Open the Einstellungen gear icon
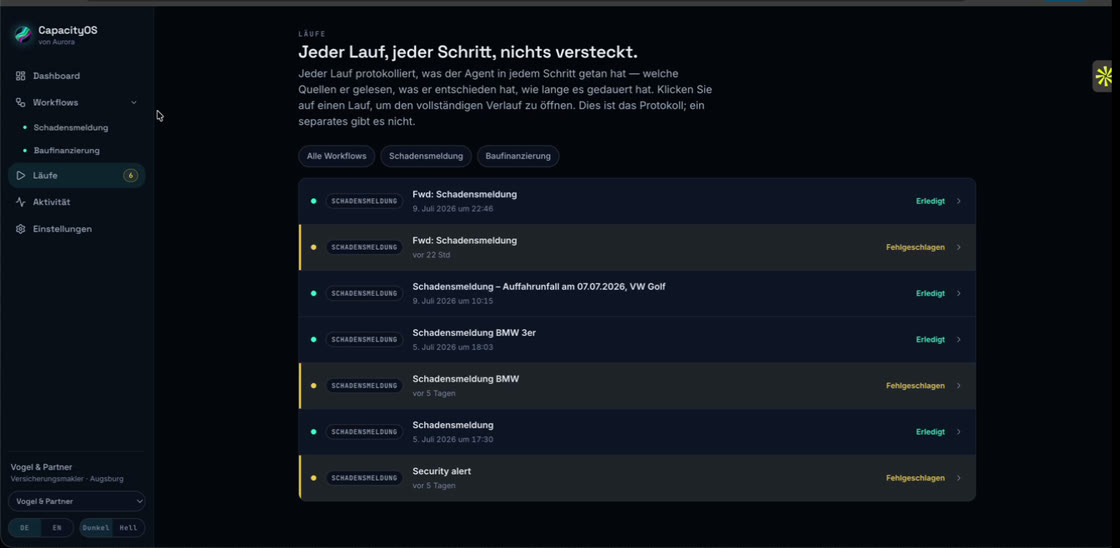This screenshot has width=1120, height=548. 21,229
